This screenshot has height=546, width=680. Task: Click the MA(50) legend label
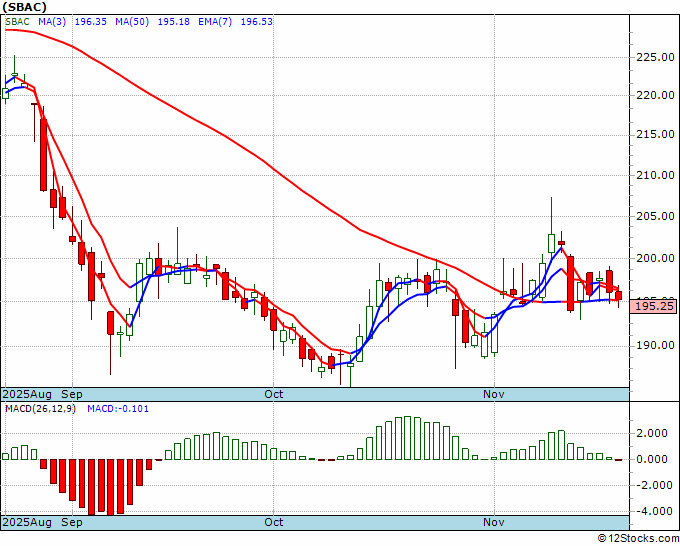132,22
